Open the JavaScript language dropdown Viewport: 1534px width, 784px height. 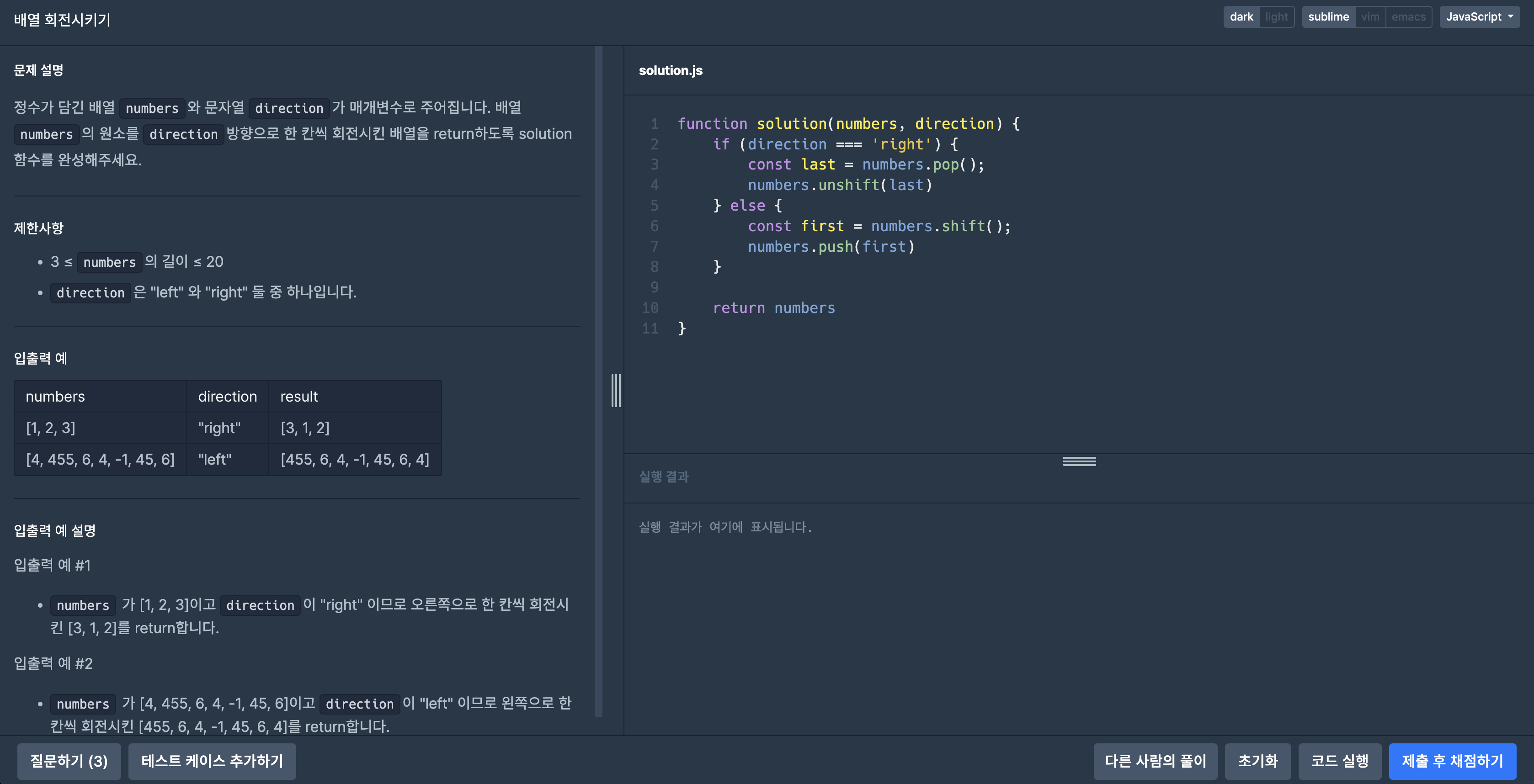click(x=1479, y=16)
